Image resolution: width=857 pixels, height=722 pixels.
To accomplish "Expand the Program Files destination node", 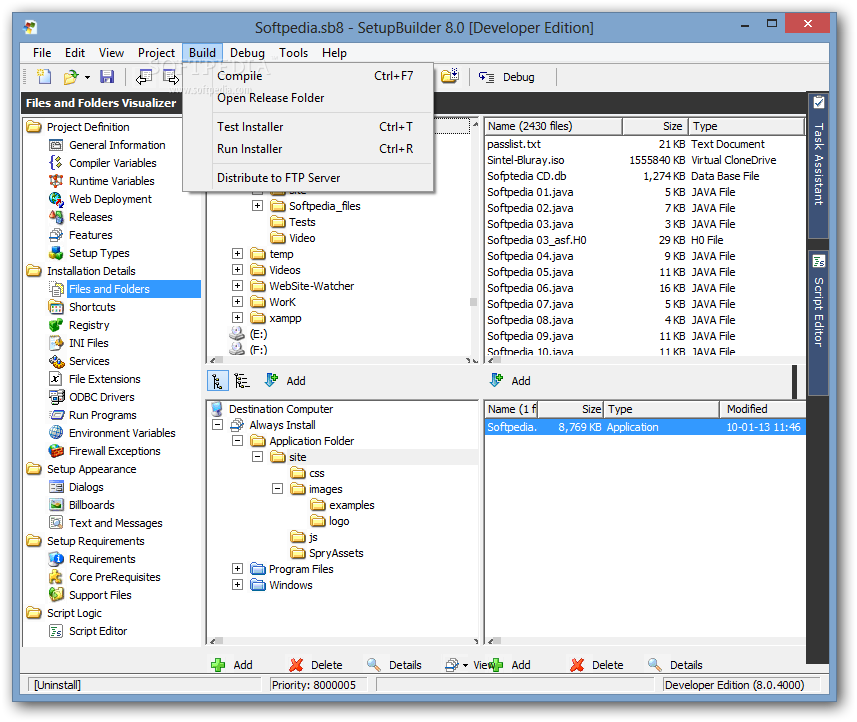I will [237, 569].
